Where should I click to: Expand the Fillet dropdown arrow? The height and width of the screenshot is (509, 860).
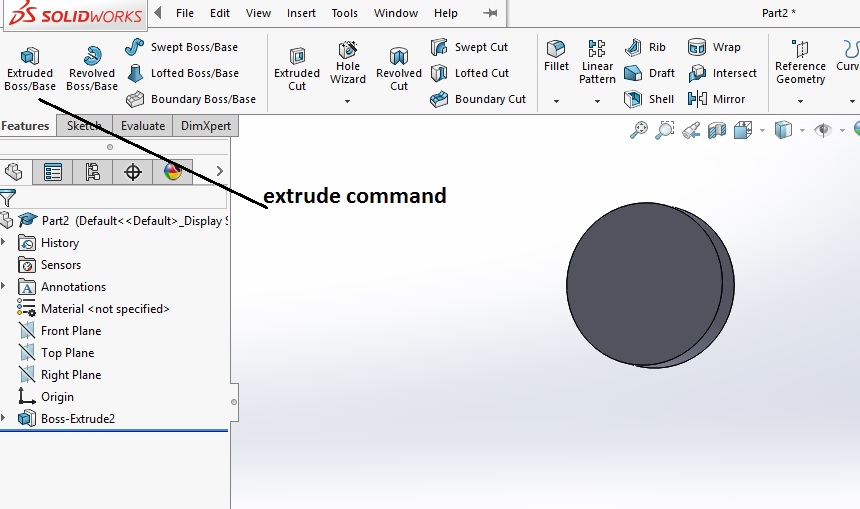(556, 101)
